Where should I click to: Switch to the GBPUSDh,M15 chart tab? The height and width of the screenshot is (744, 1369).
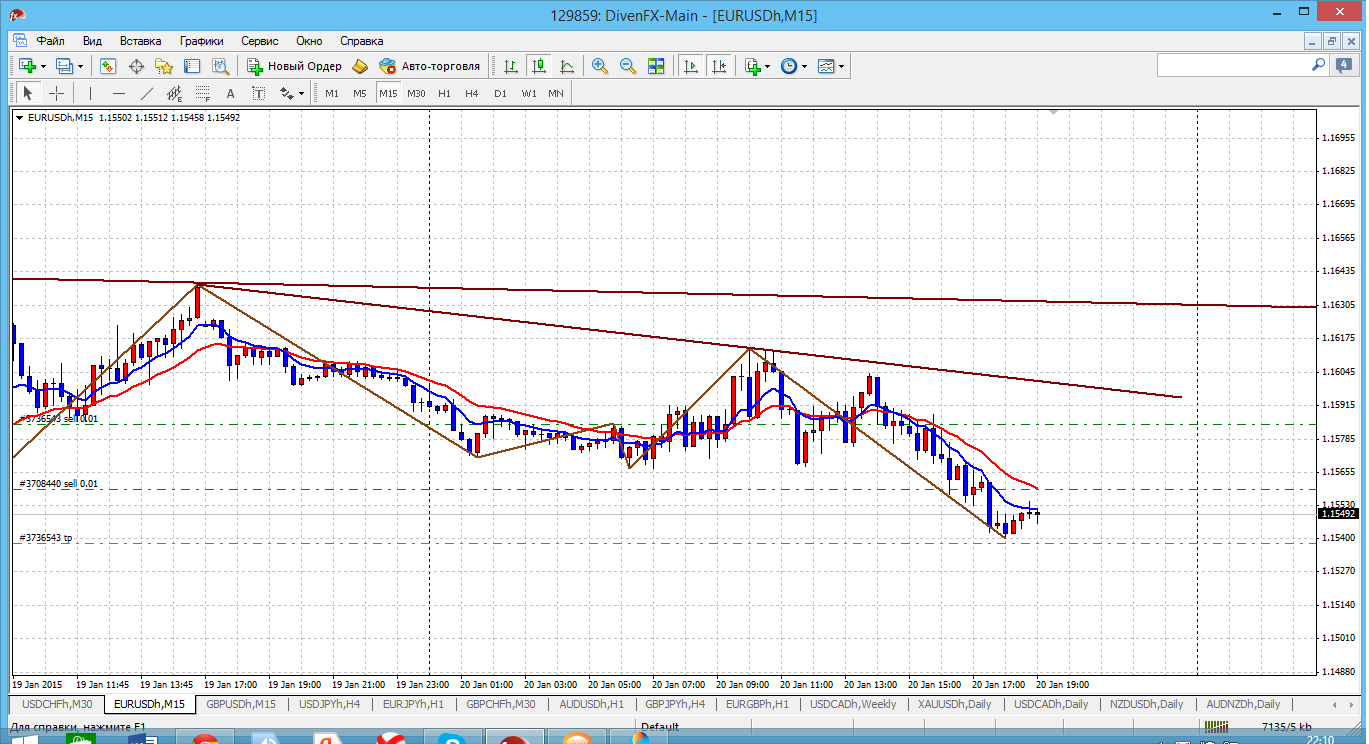click(x=241, y=704)
